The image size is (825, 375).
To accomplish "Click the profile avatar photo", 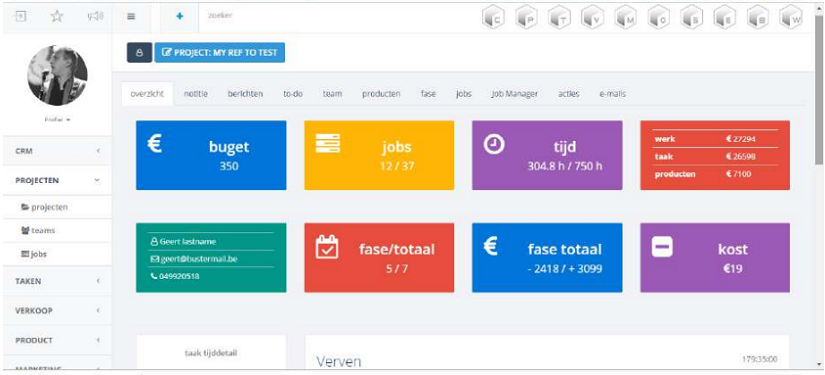I will (x=57, y=76).
